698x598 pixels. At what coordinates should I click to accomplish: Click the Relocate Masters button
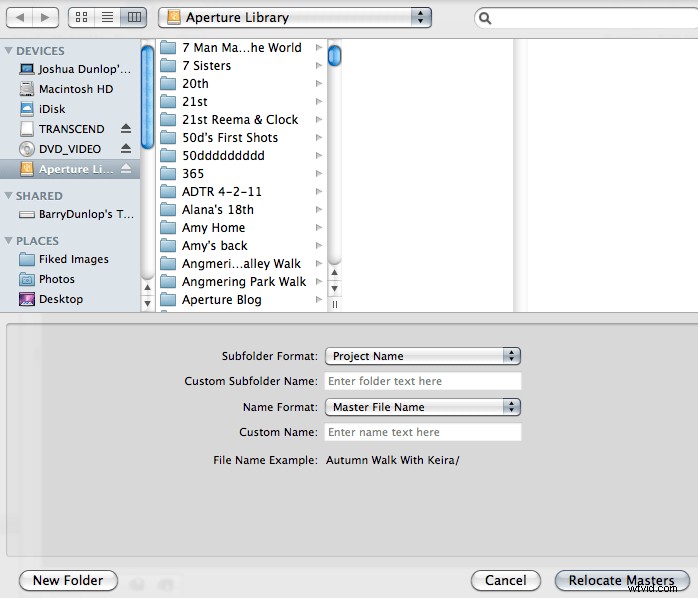click(622, 581)
